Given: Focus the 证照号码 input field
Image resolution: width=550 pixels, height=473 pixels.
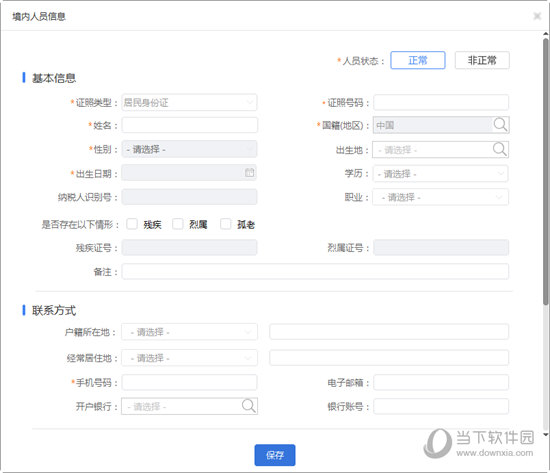Looking at the screenshot, I should pyautogui.click(x=441, y=102).
